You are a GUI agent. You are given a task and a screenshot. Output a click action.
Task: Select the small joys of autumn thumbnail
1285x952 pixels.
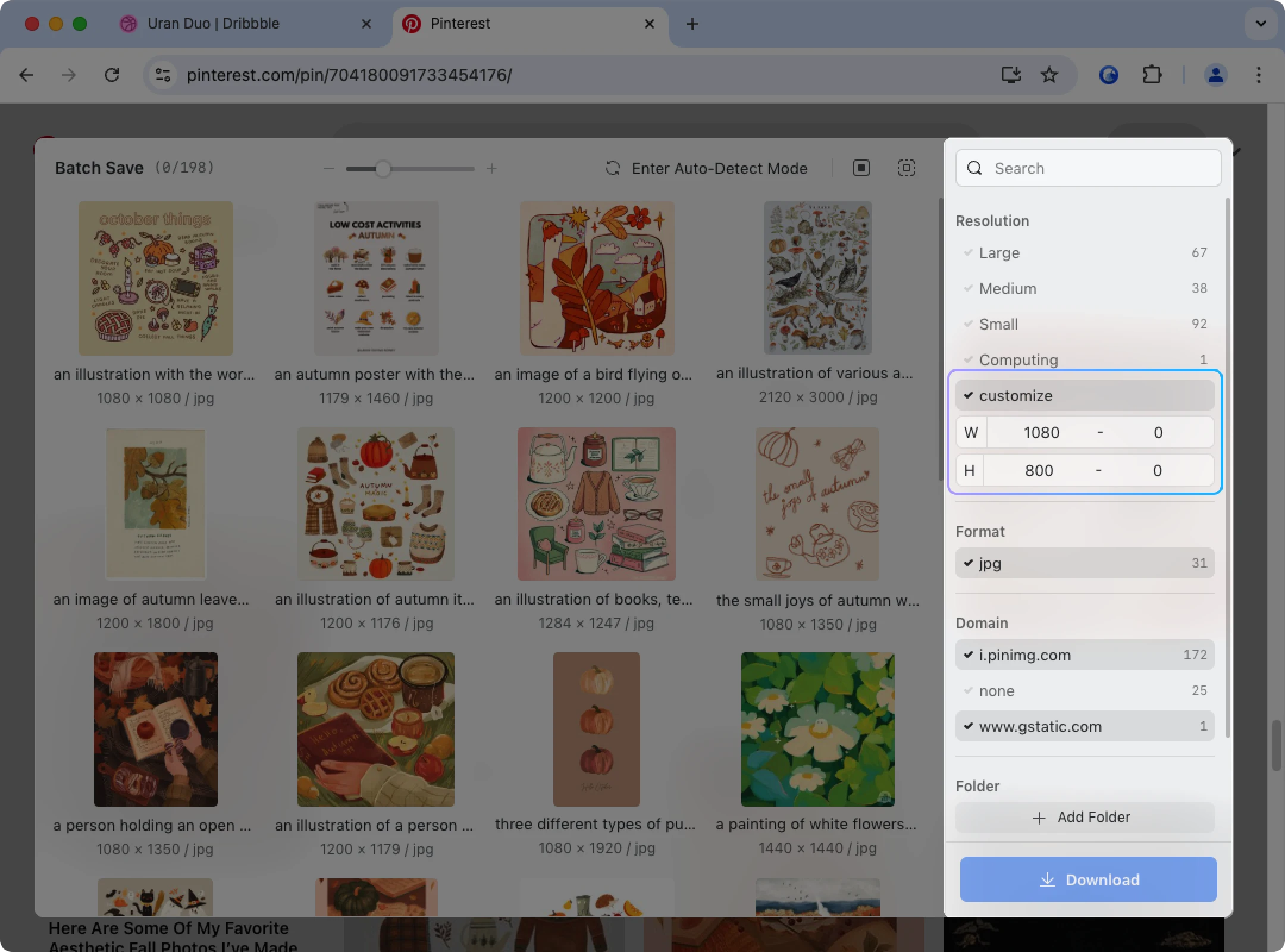[x=817, y=503]
